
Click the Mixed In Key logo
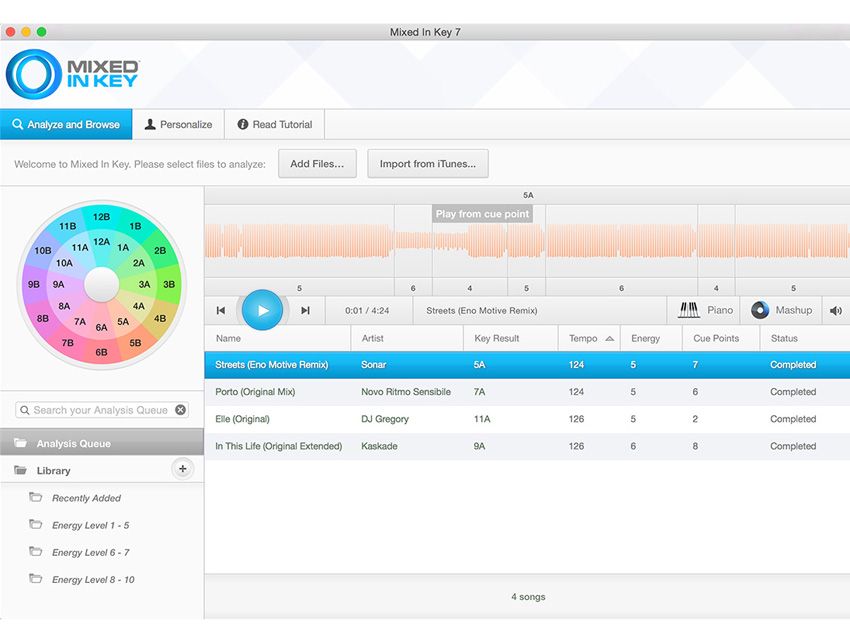pos(72,72)
